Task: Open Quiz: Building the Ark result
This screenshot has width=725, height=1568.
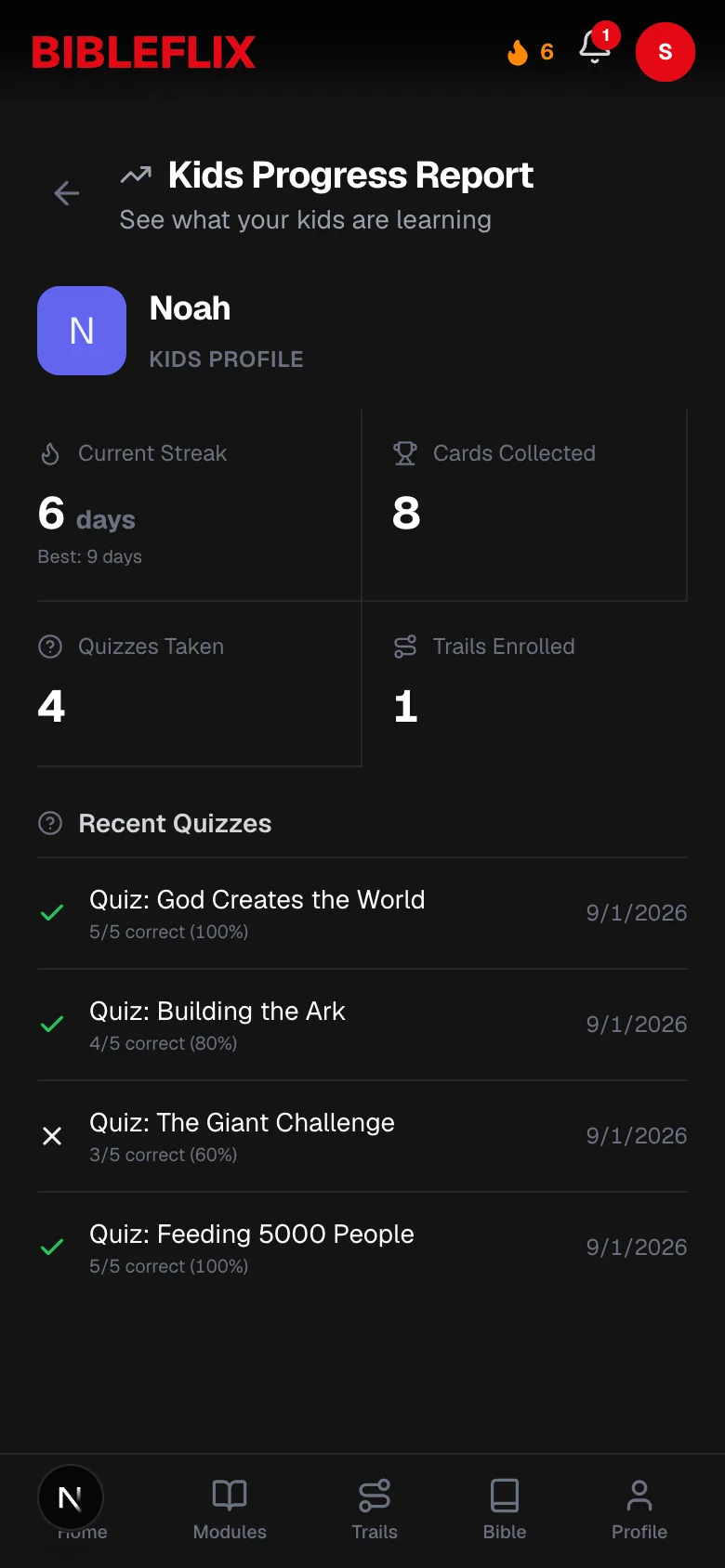Action: [x=362, y=1025]
